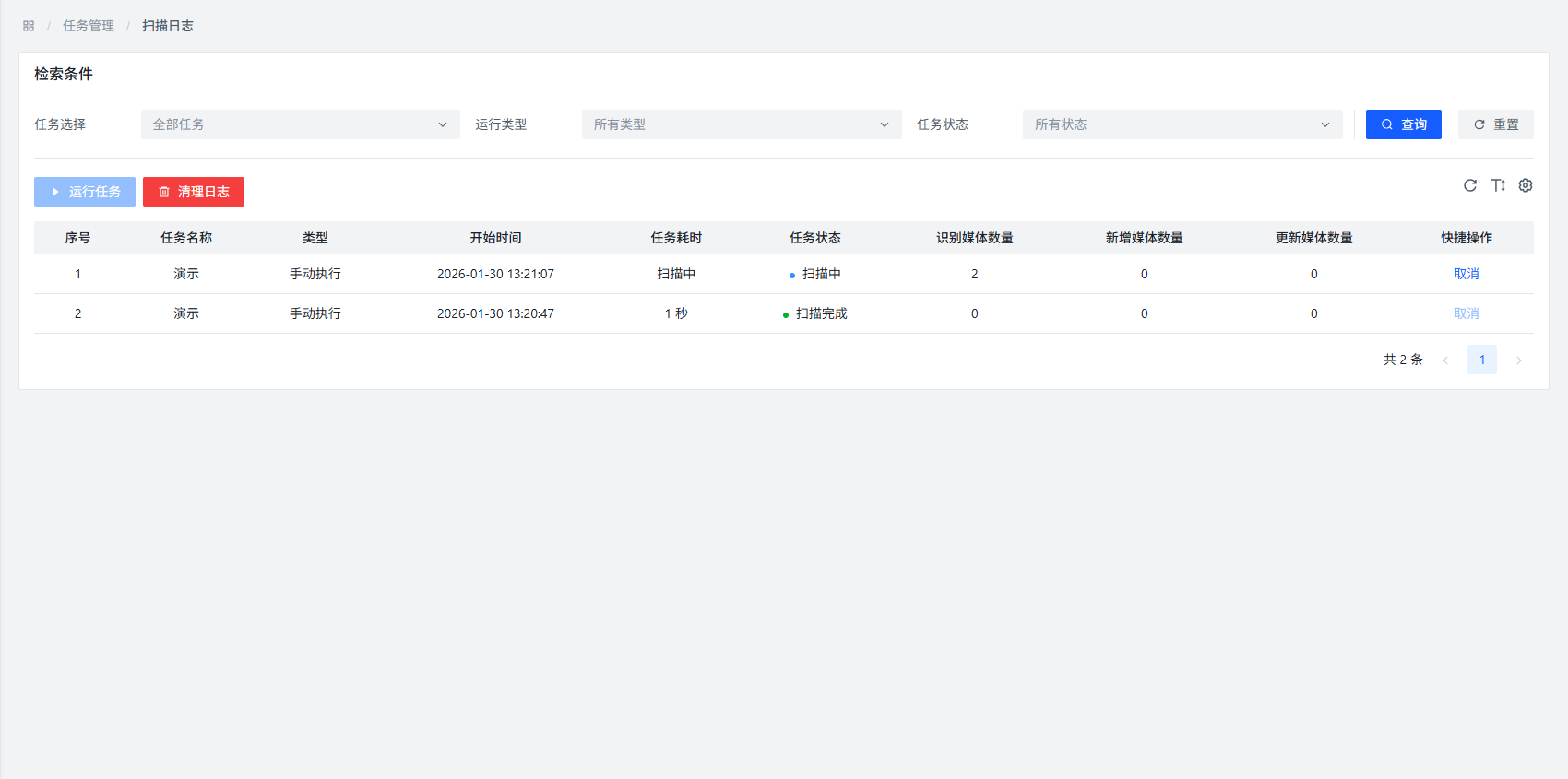Select page number 1 in pagination
Image resolution: width=1568 pixels, height=779 pixels.
[x=1482, y=360]
